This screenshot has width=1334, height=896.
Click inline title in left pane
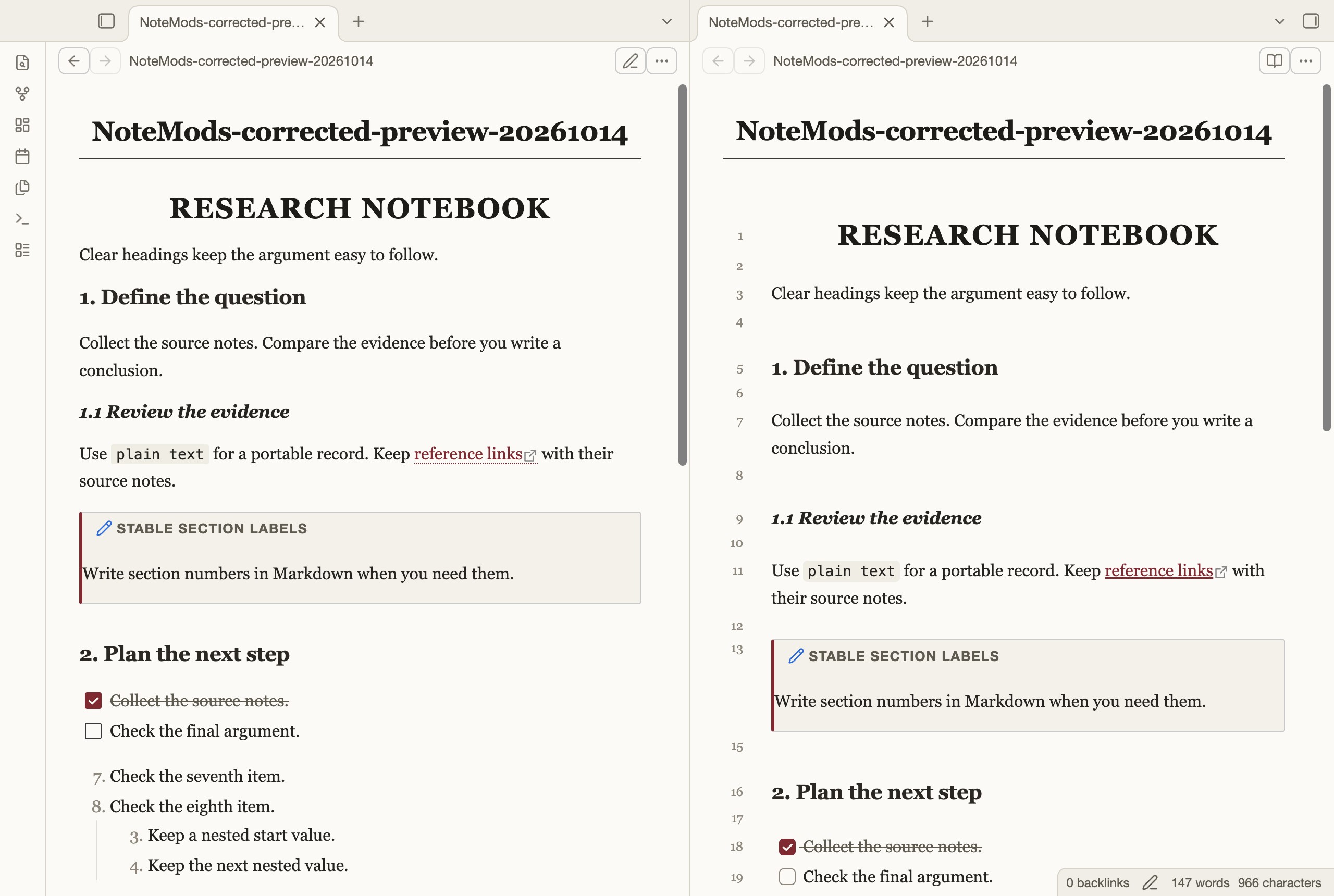(x=360, y=131)
